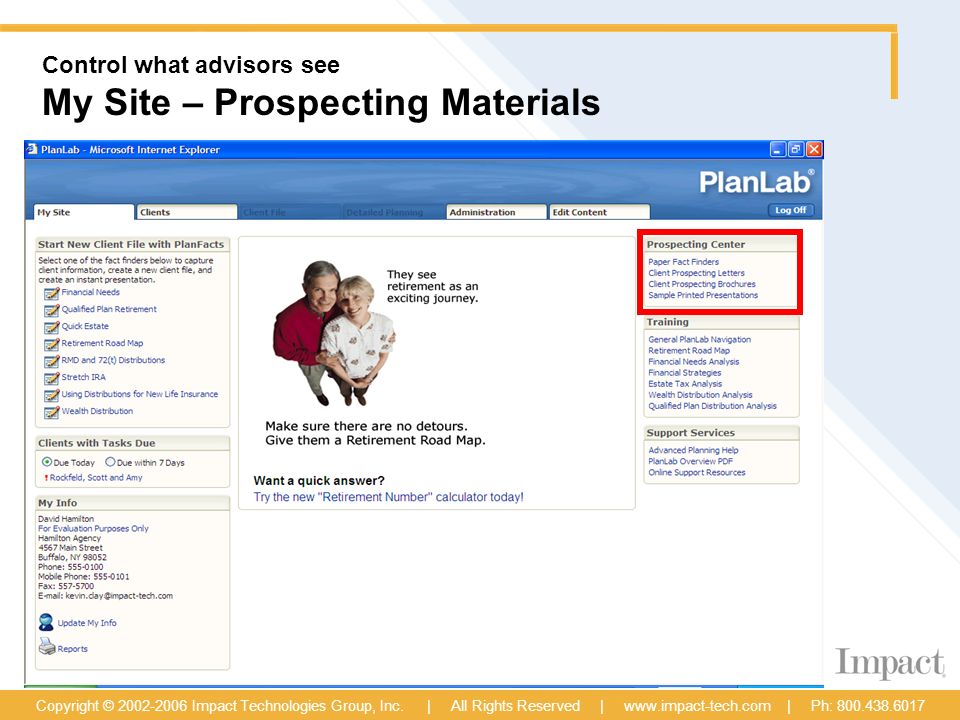Viewport: 960px width, 720px height.
Task: Click the RMD and 72(t) Distributions icon
Action: pyautogui.click(x=51, y=361)
